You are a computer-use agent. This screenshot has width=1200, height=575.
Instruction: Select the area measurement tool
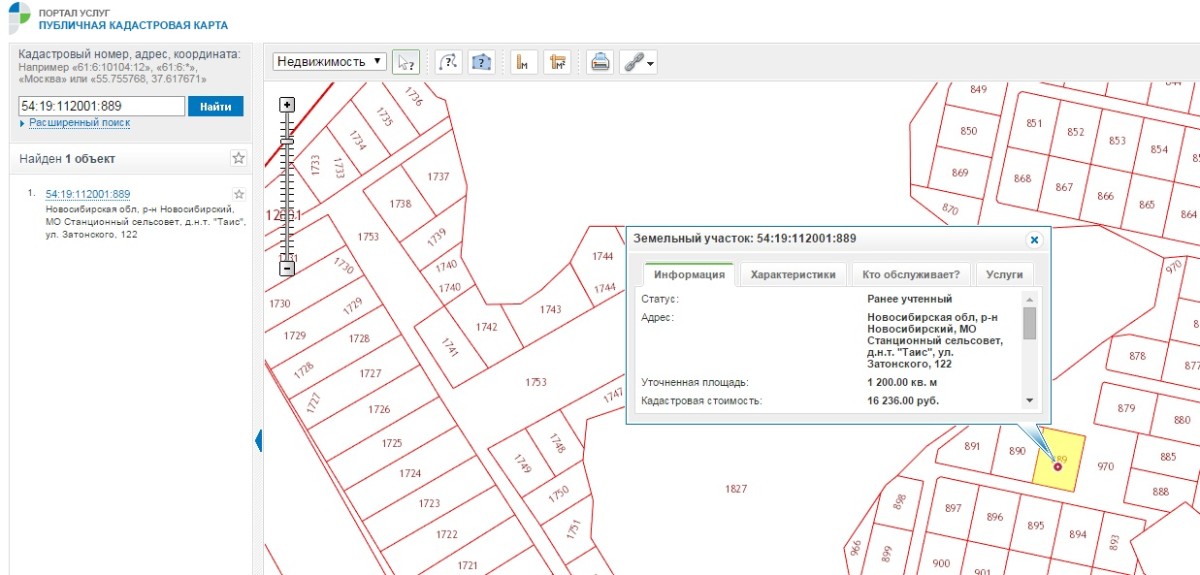click(557, 62)
